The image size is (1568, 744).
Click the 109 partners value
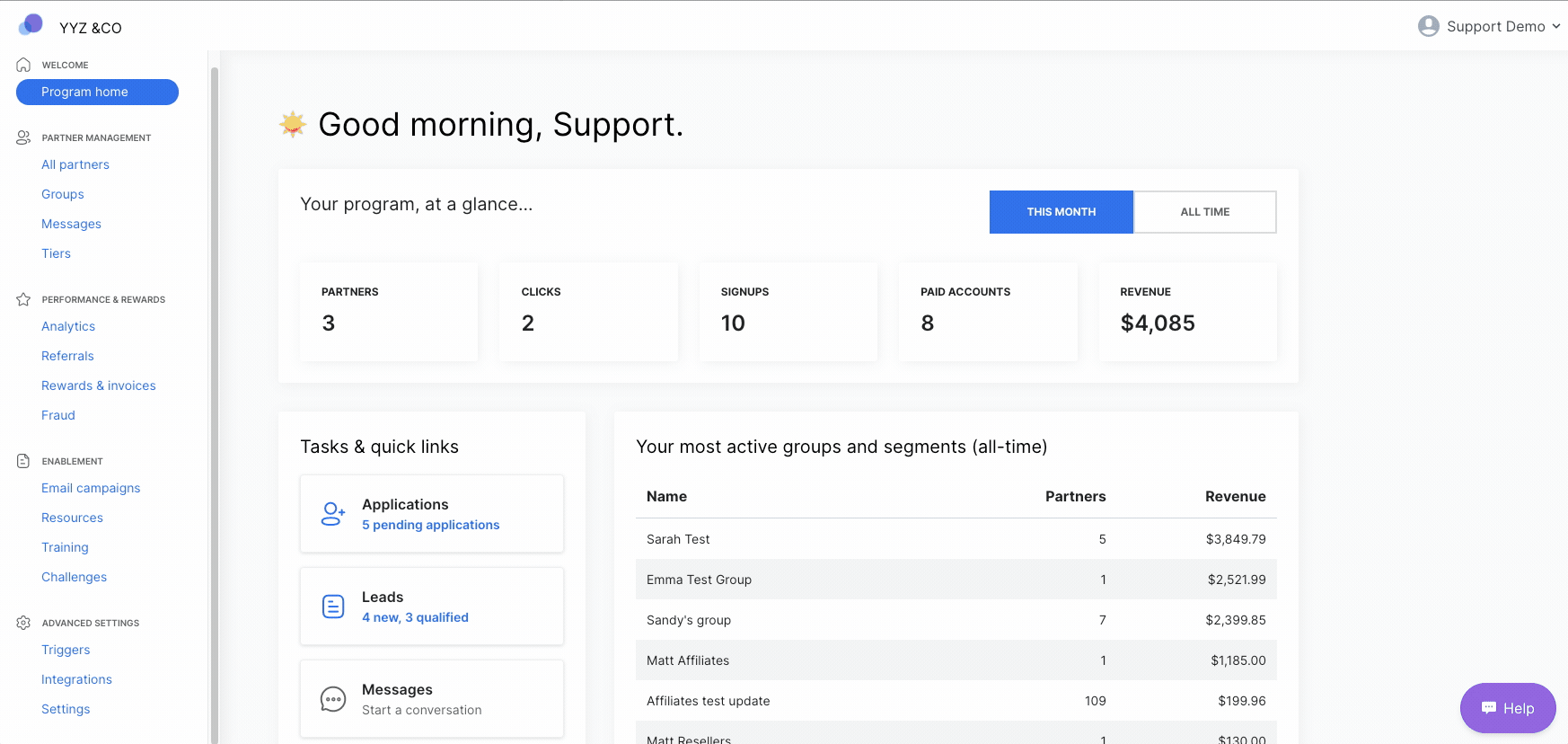coord(1096,701)
